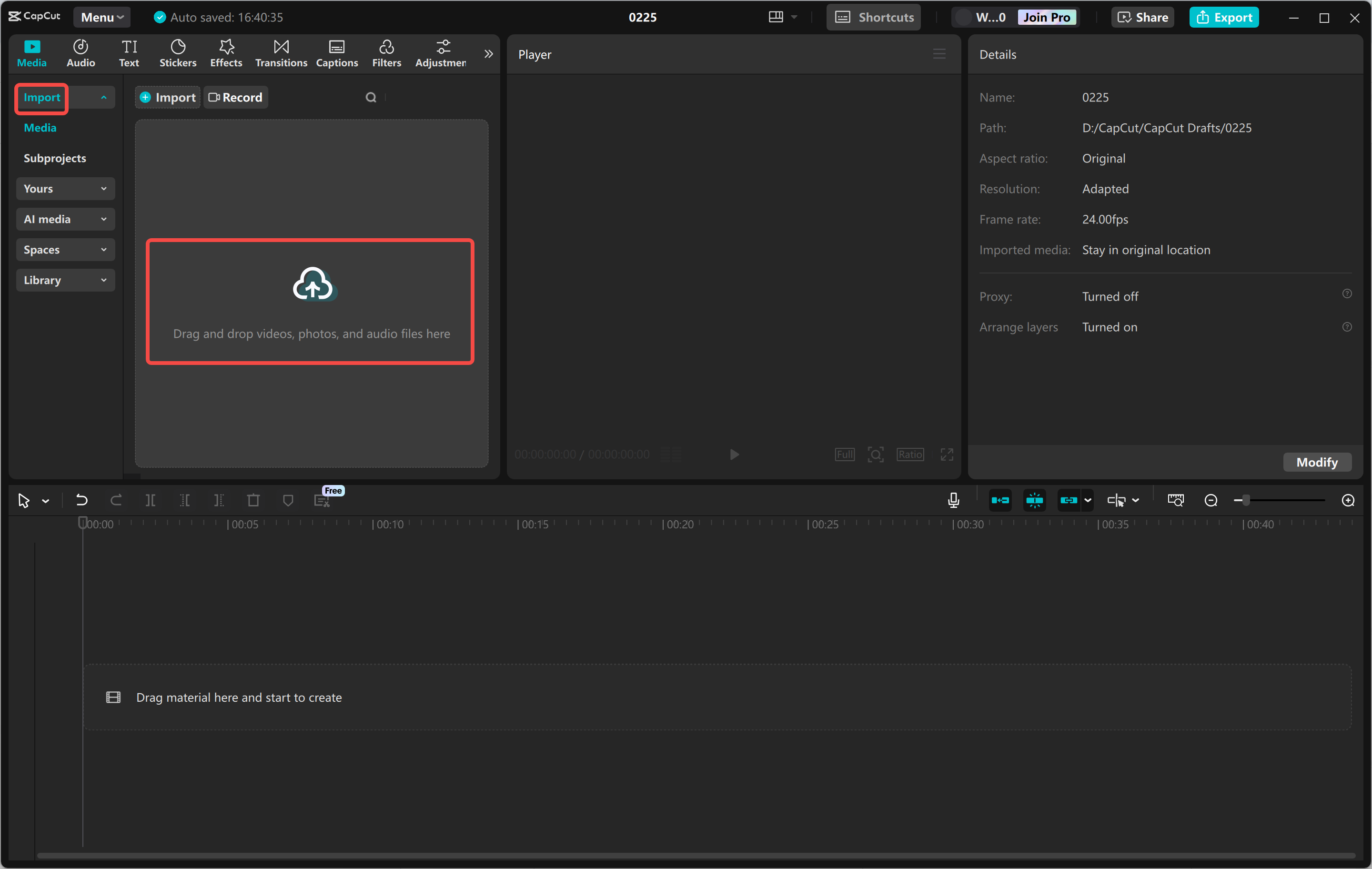Click the Undo icon above the timeline
Viewport: 1372px width, 869px height.
(81, 500)
